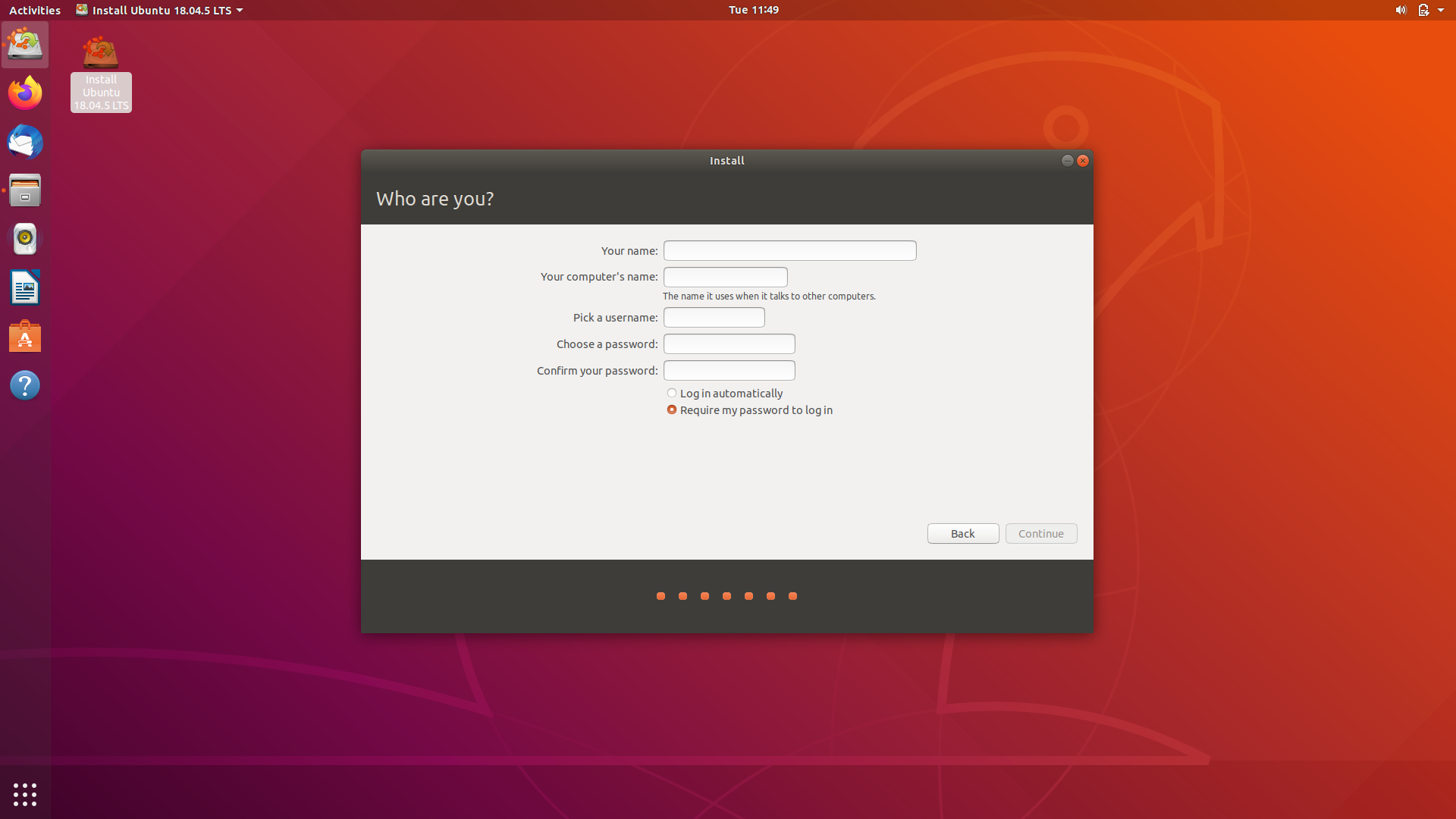Launch LibreOffice Writer from the dock
The height and width of the screenshot is (819, 1456).
[25, 288]
